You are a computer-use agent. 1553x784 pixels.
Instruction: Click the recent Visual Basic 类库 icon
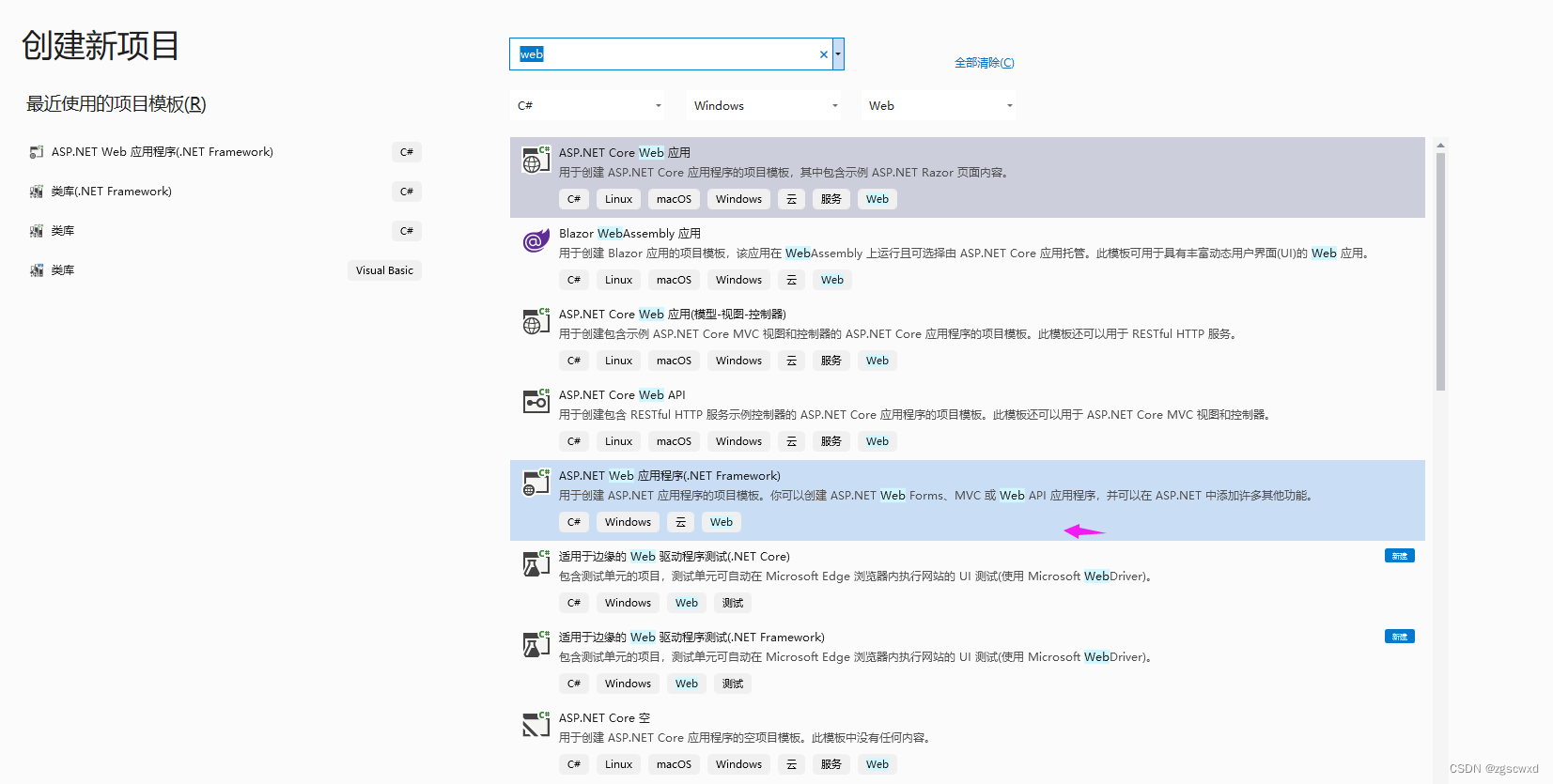click(x=37, y=270)
